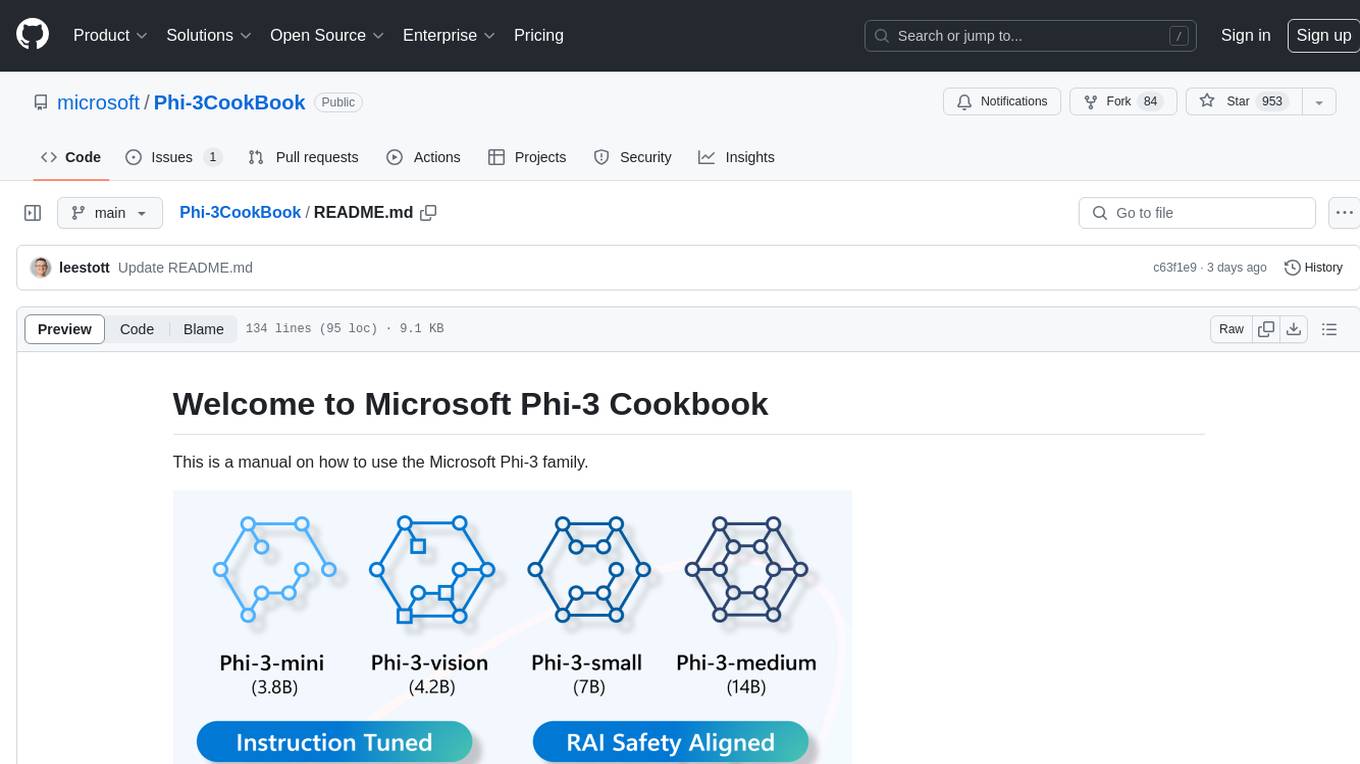Screen dimensions: 1360x764
Task: Open leestott avatar profile
Action: point(41,267)
